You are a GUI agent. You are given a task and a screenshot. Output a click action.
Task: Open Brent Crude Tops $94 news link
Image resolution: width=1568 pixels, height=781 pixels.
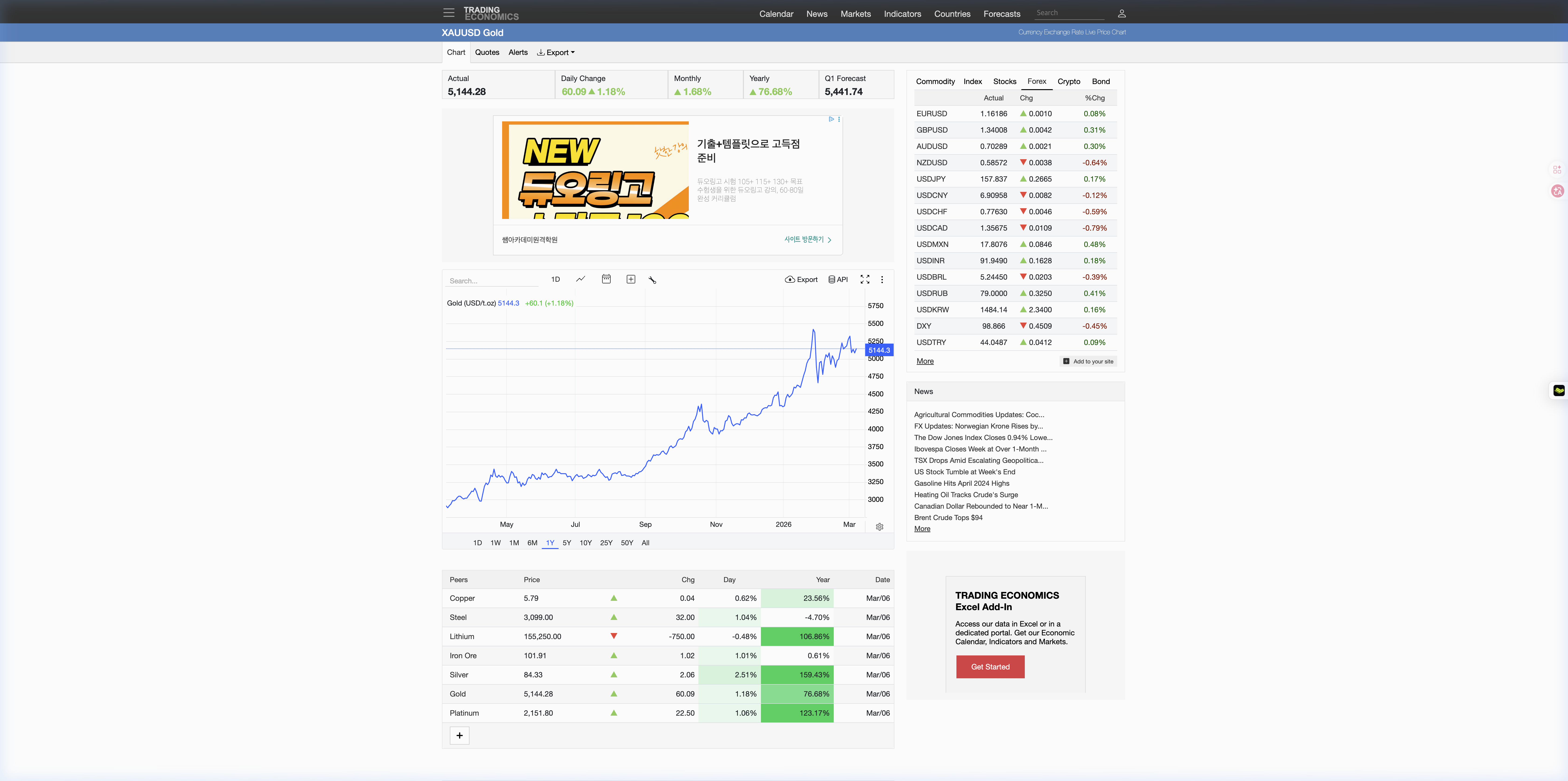(x=948, y=517)
